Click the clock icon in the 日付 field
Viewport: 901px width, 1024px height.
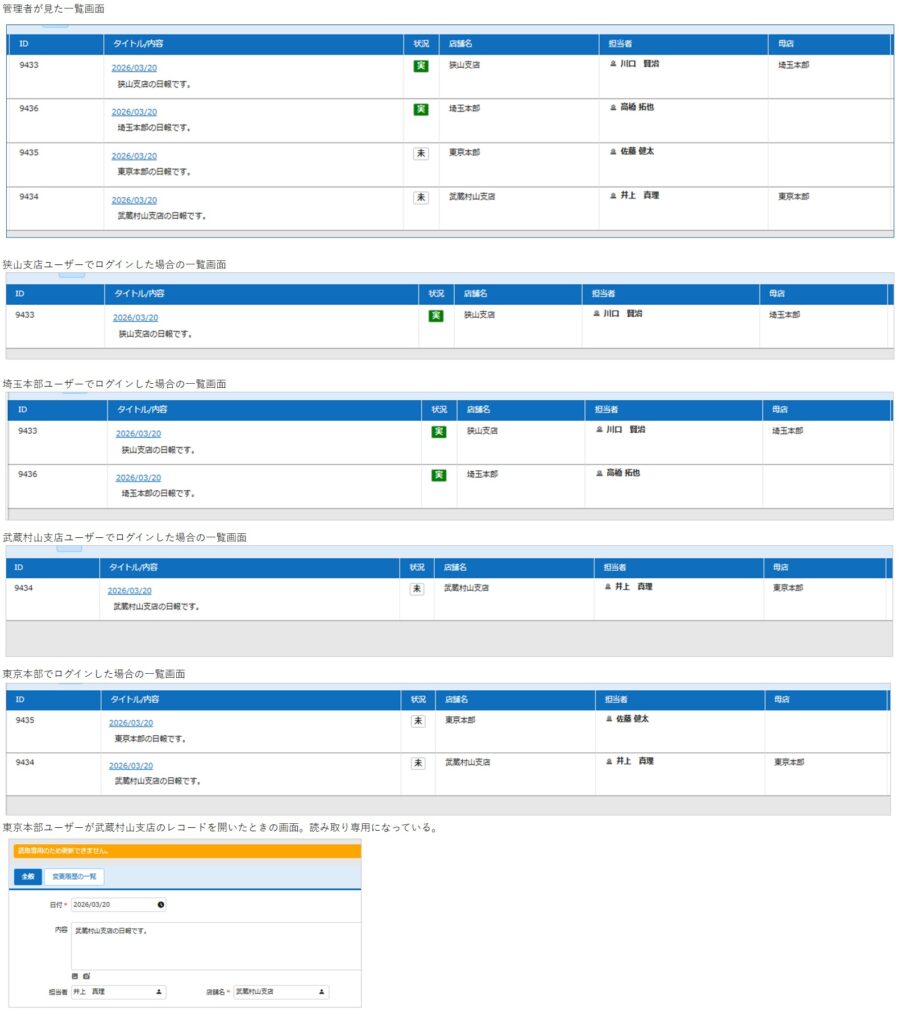coord(161,905)
